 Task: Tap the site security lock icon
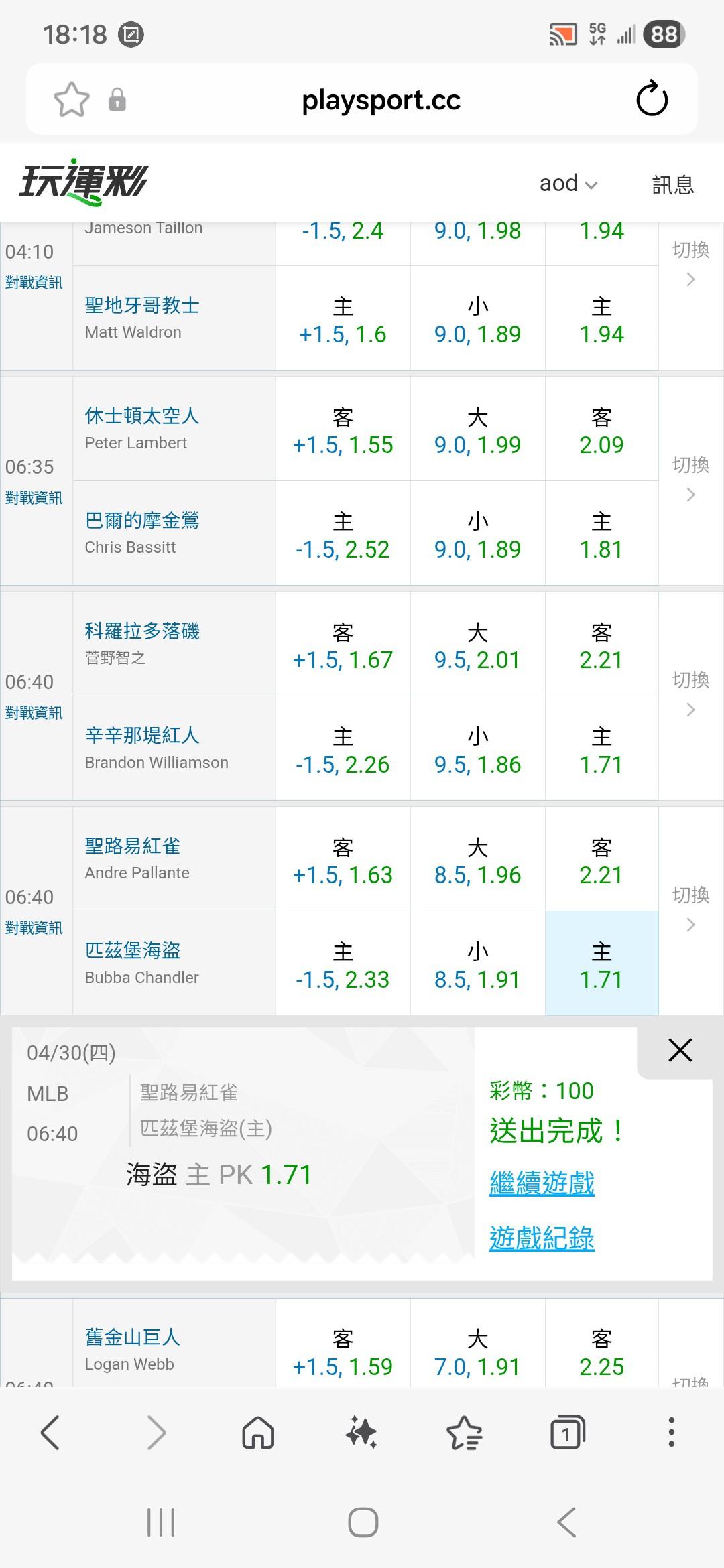click(117, 100)
